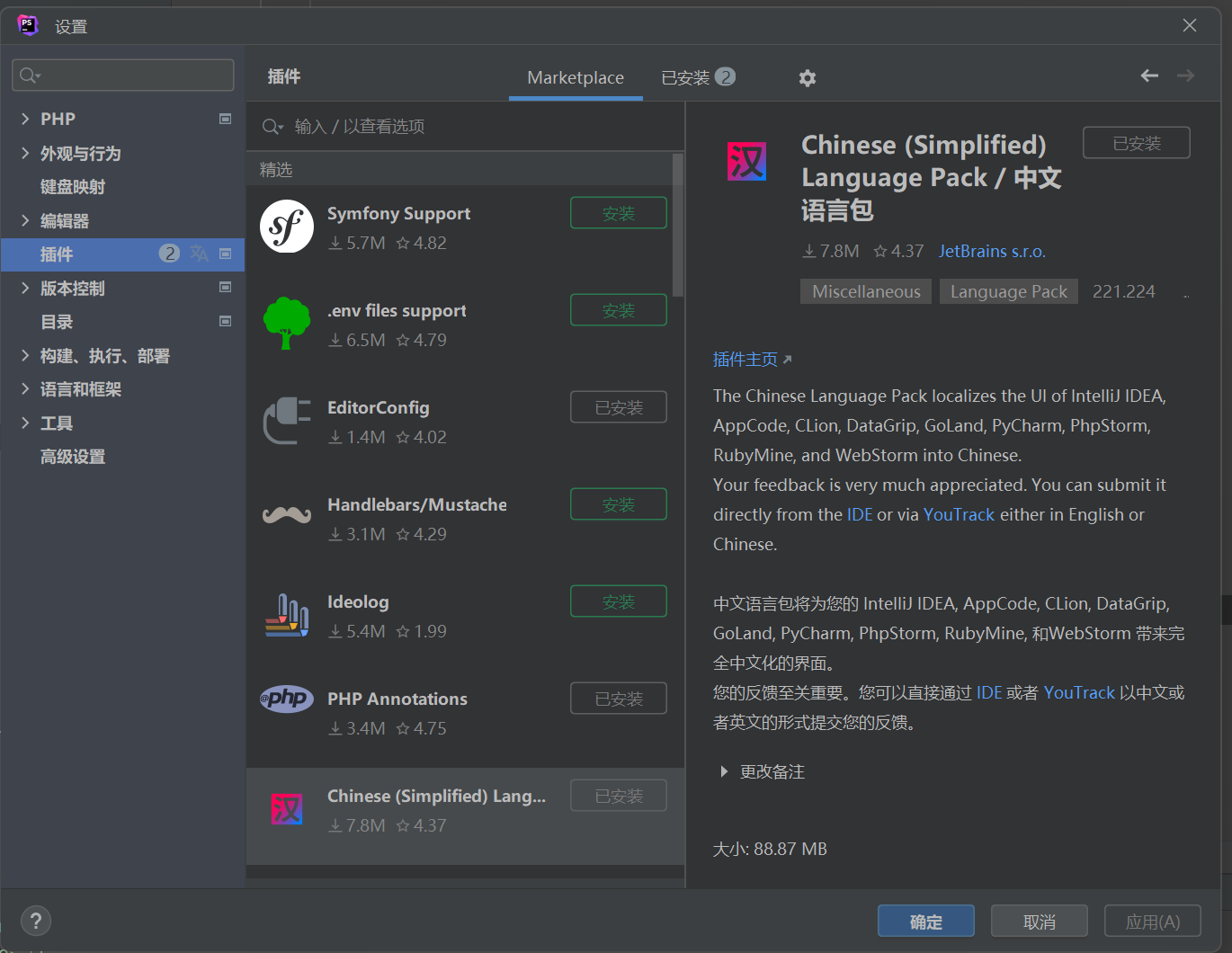Click the installed count badge on 已安装 tab
Image resolution: width=1232 pixels, height=953 pixels.
(725, 76)
